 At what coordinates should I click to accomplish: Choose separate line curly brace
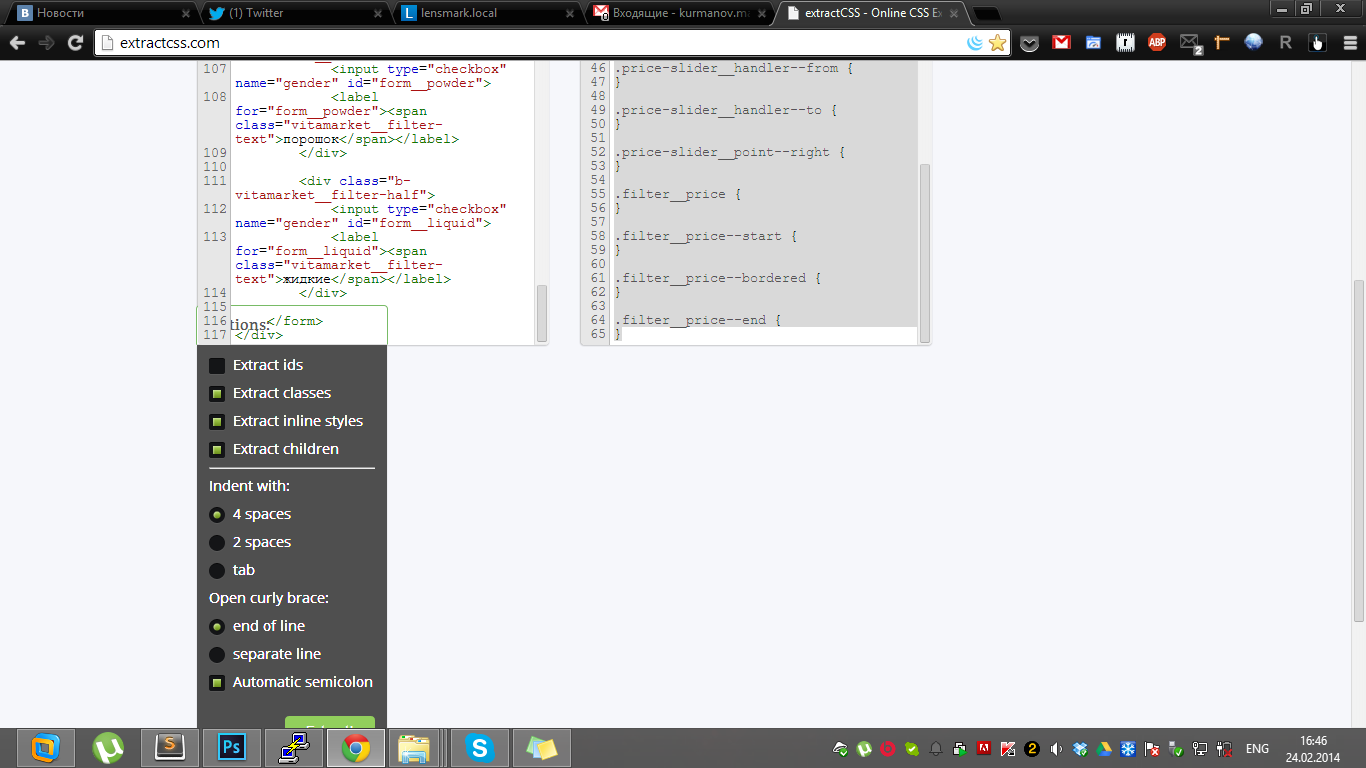point(217,655)
